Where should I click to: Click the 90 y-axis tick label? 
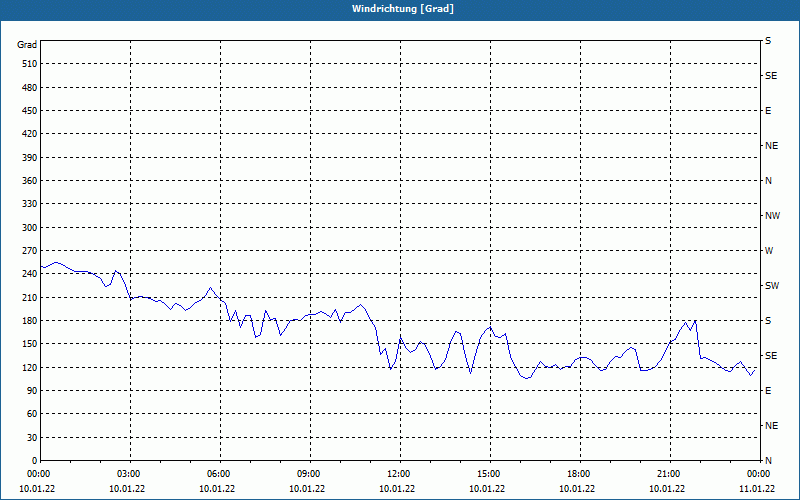[32, 391]
